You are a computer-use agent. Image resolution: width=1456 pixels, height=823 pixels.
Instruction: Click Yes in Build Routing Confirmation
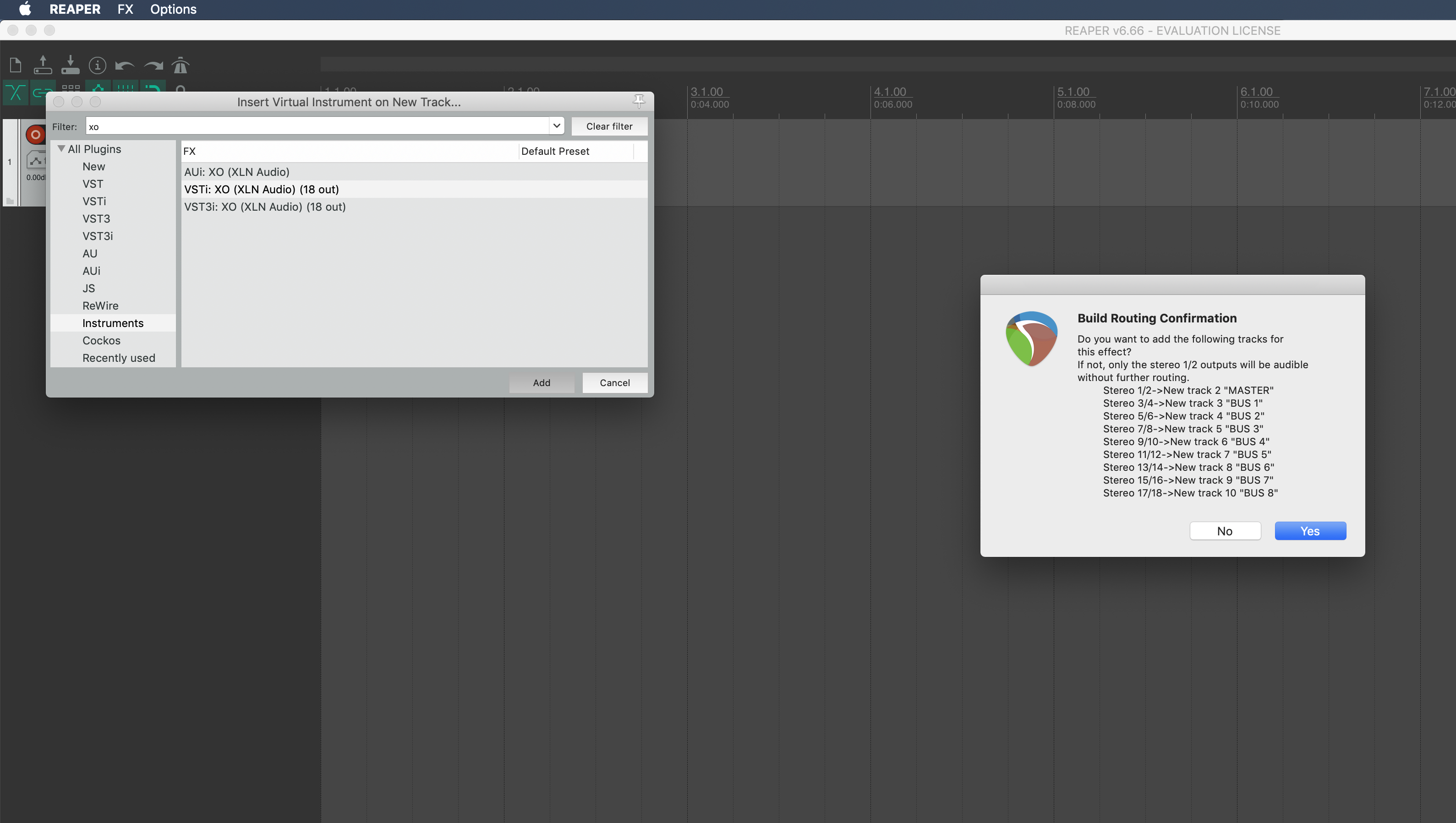[x=1310, y=531]
